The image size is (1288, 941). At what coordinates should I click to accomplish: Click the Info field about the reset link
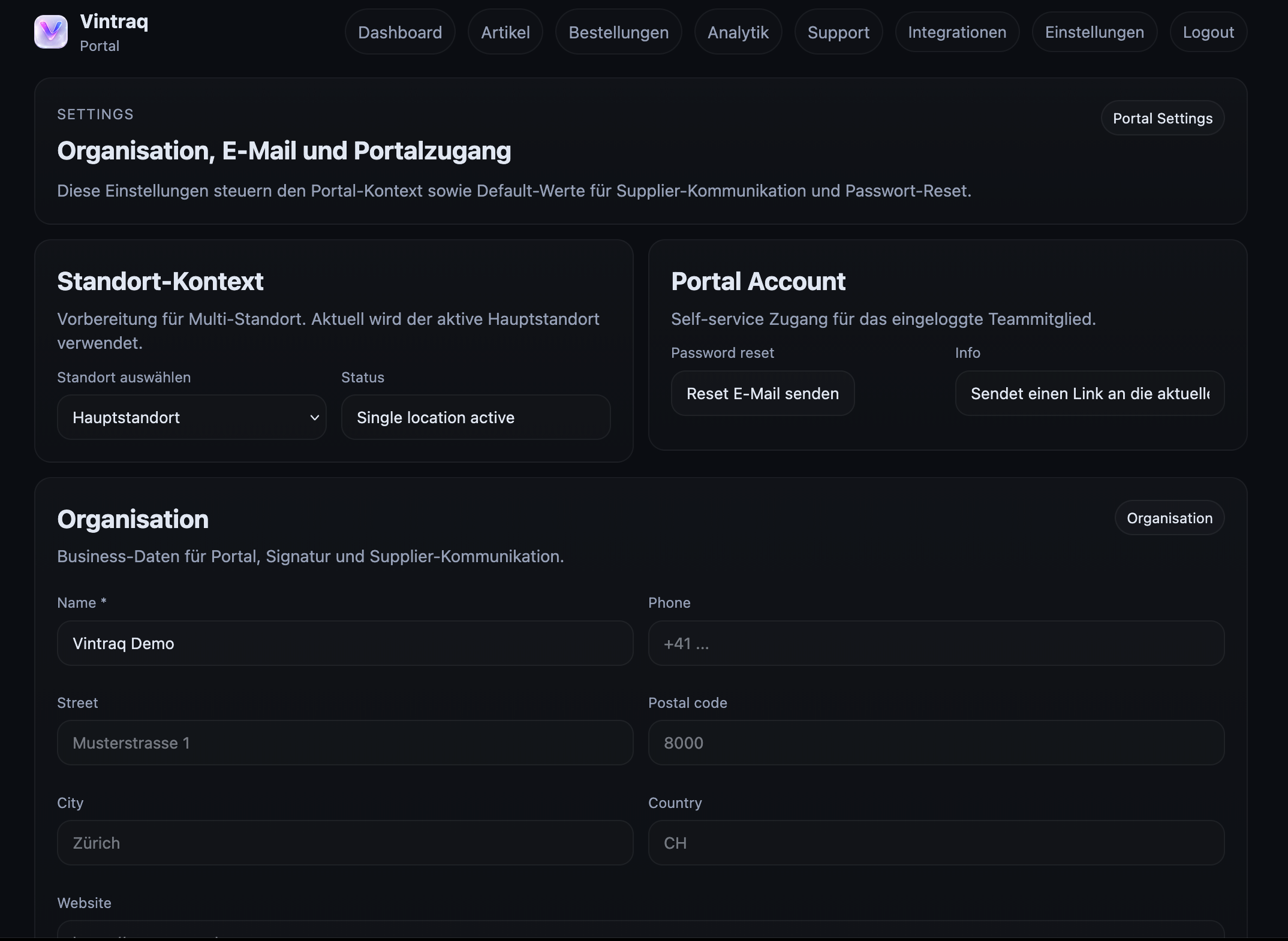(1089, 393)
